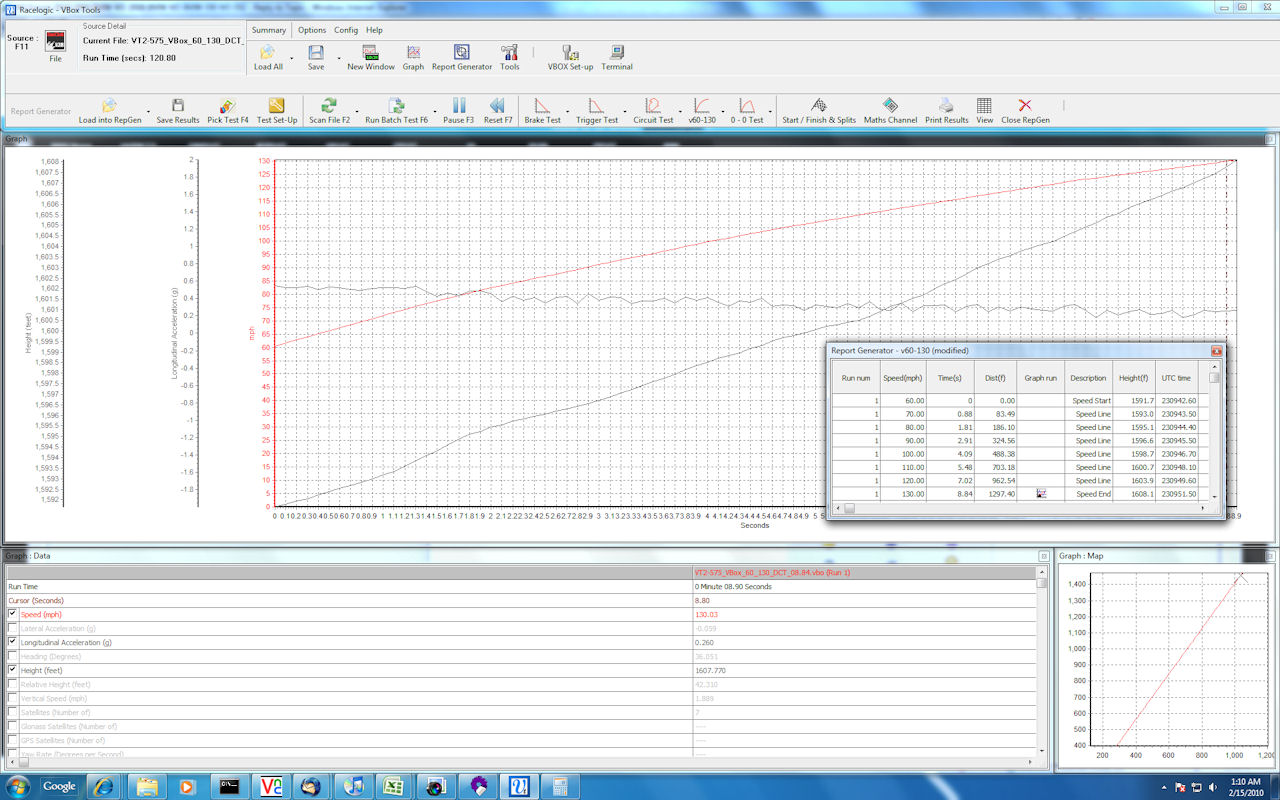1280x800 pixels.
Task: Click graph run icon in 130.00 row
Action: [1041, 494]
